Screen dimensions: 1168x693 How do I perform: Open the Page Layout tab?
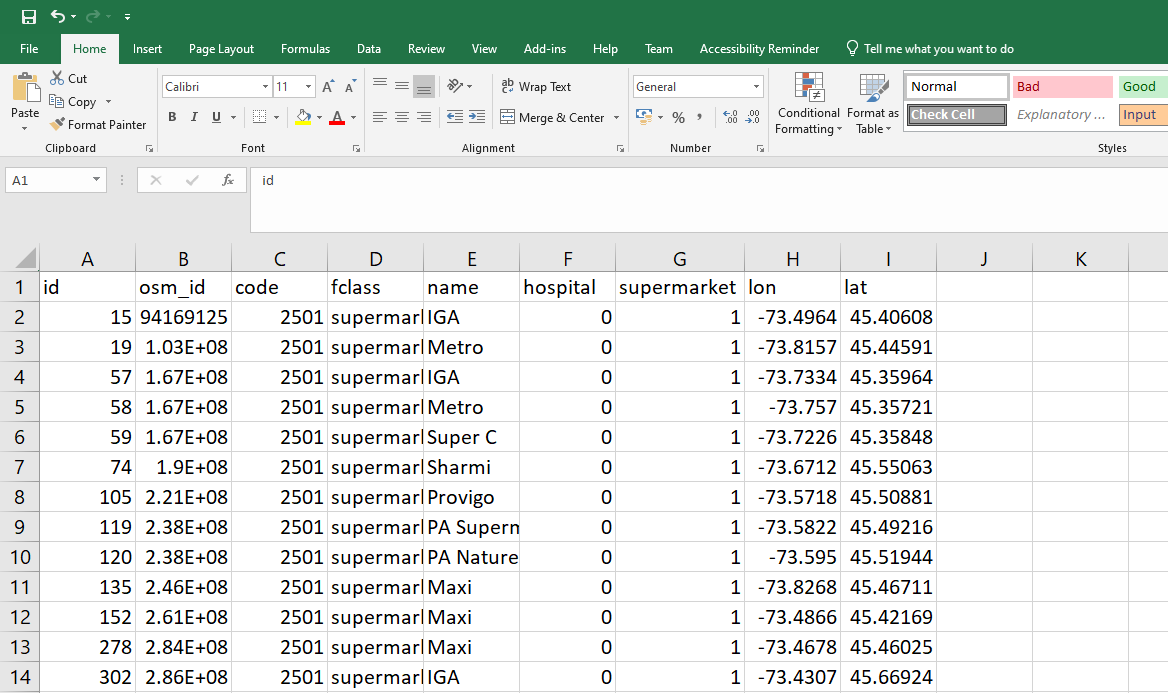221,49
